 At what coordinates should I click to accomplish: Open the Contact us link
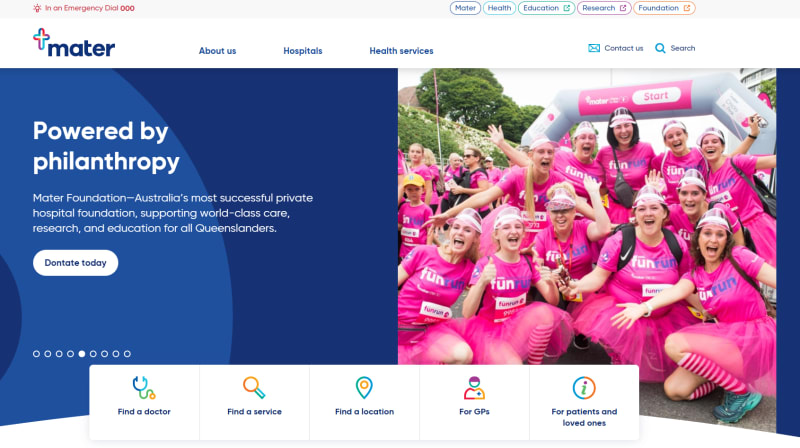coord(623,48)
